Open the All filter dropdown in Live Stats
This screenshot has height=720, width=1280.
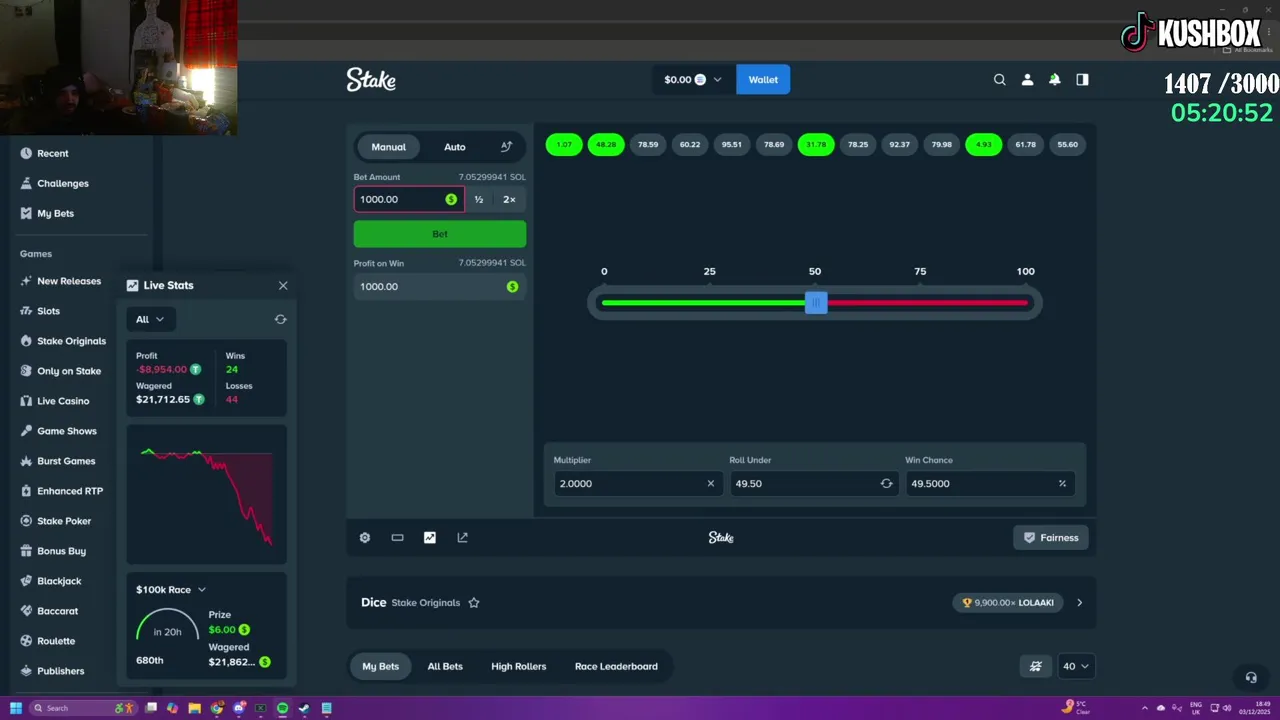click(151, 319)
